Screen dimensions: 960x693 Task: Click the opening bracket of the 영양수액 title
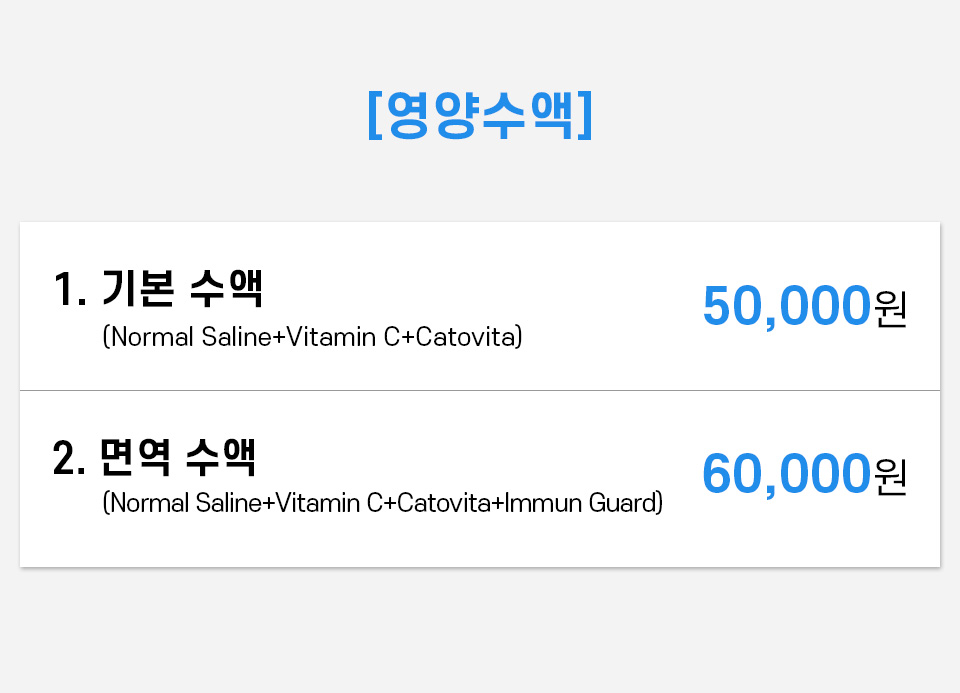click(374, 117)
